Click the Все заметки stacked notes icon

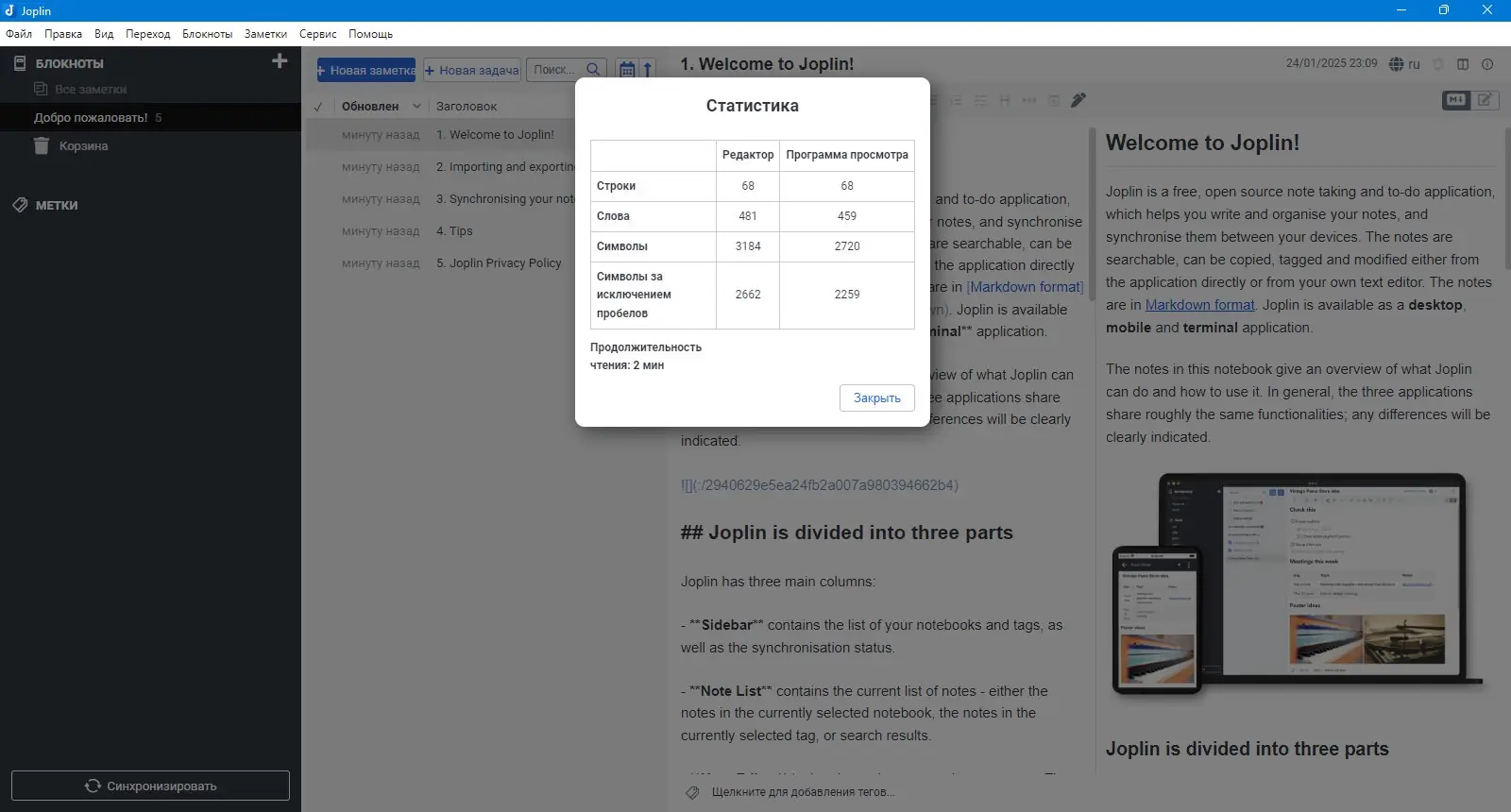click(x=41, y=89)
